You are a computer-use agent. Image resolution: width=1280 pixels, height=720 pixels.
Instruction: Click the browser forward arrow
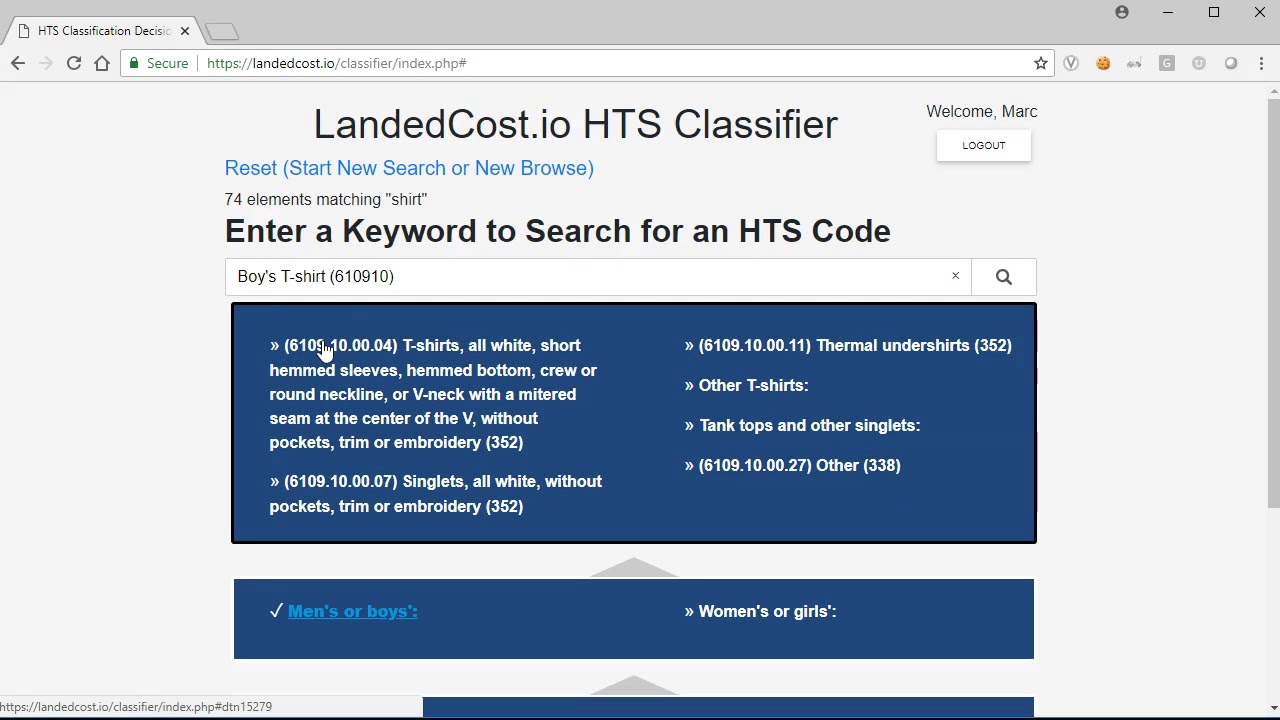pos(46,63)
